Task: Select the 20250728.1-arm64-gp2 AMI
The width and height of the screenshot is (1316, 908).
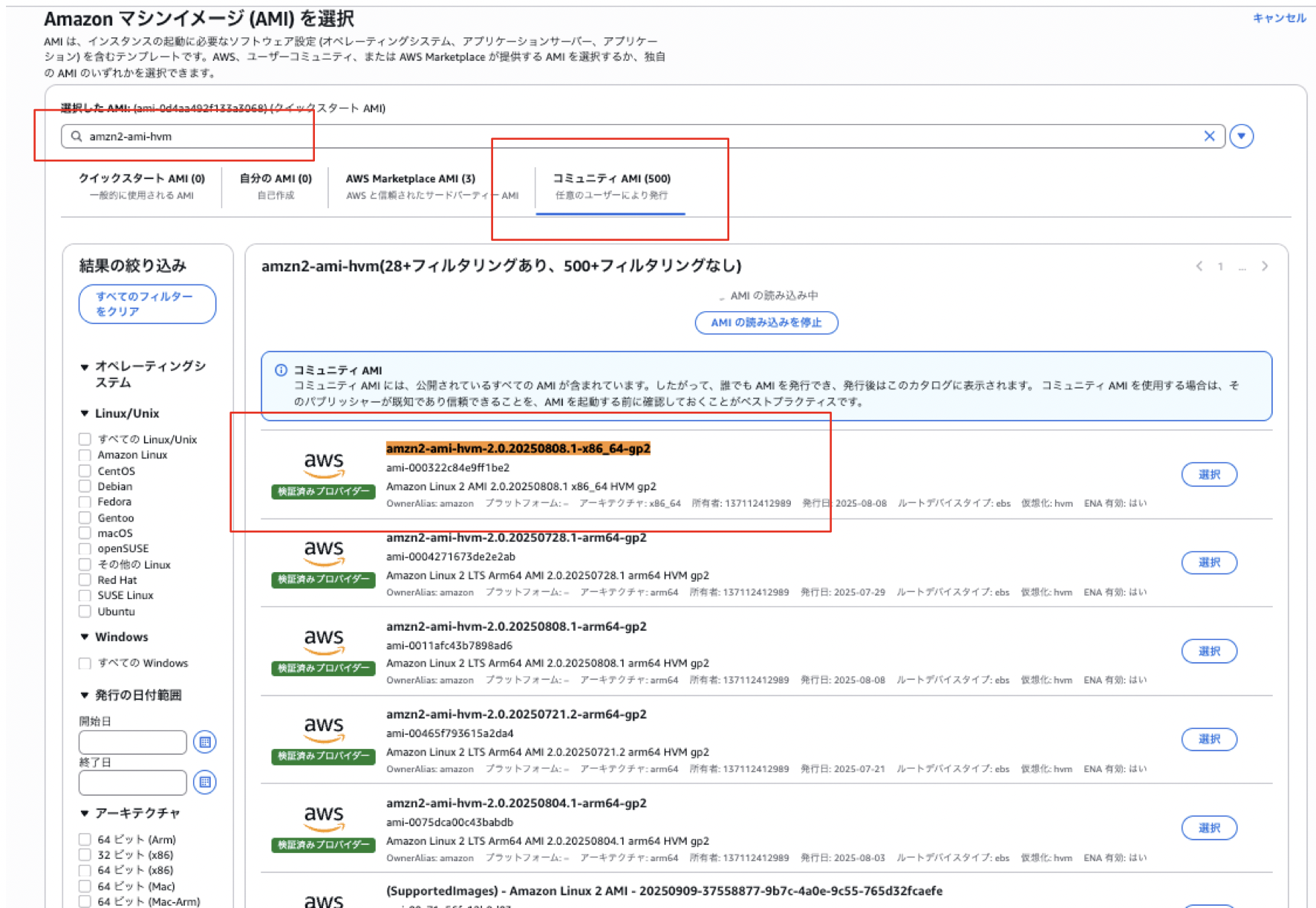Action: [x=1209, y=562]
